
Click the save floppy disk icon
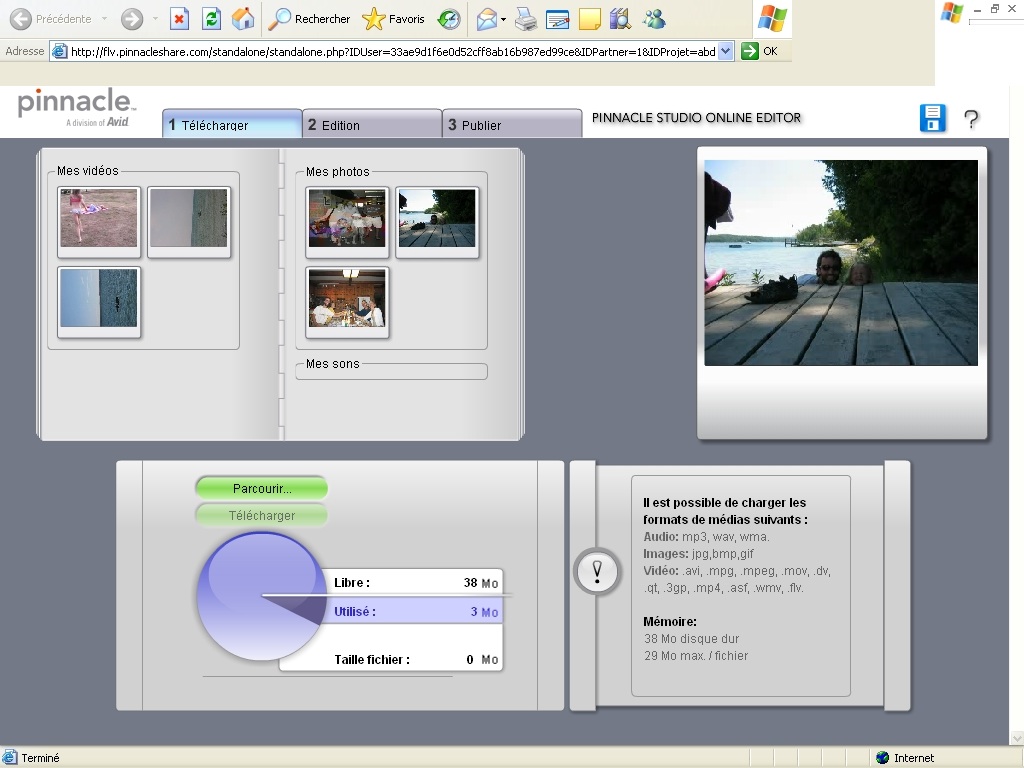click(932, 118)
